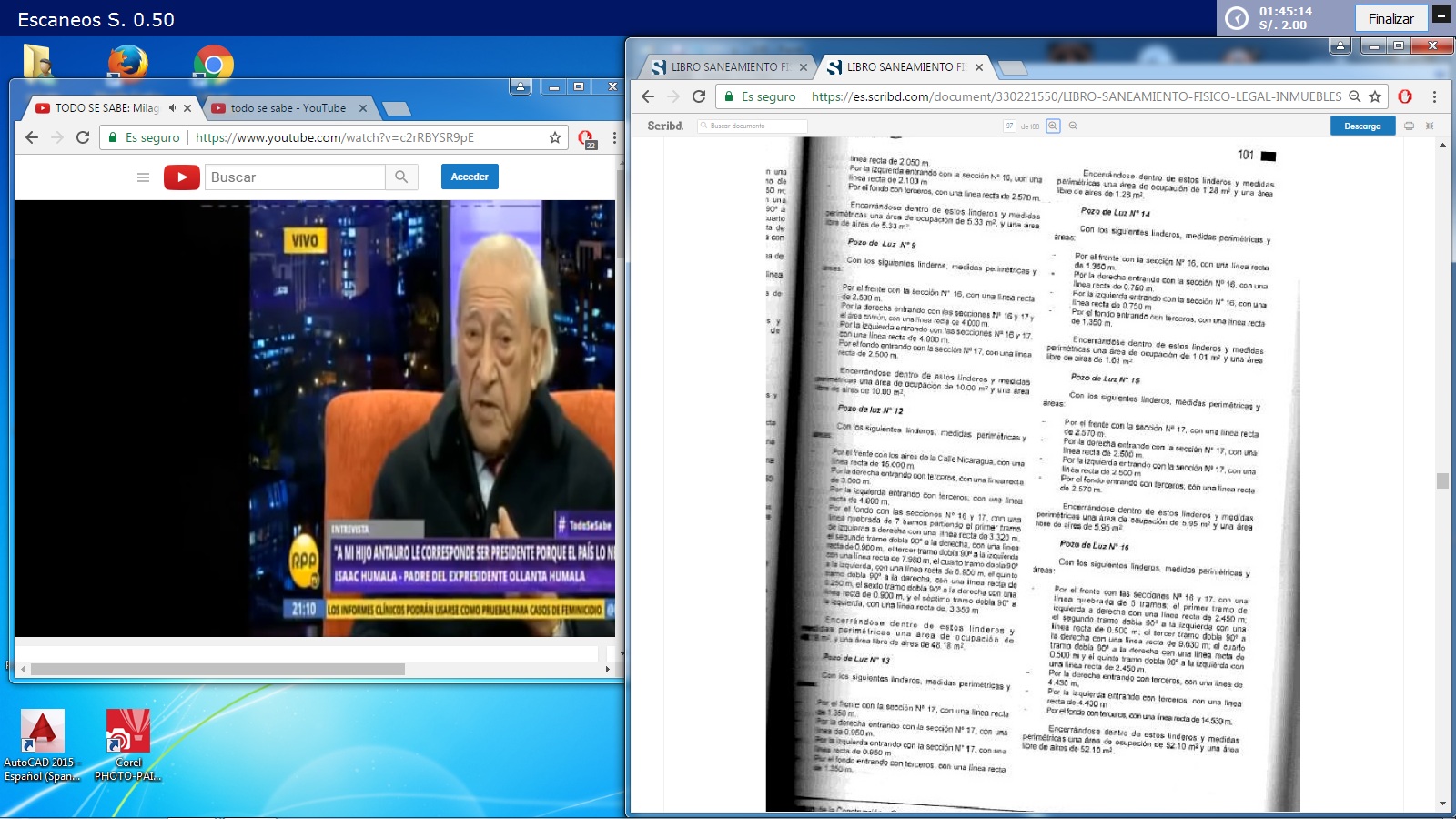
Task: Click Scribd zoom in magnifier icon
Action: point(1053,126)
